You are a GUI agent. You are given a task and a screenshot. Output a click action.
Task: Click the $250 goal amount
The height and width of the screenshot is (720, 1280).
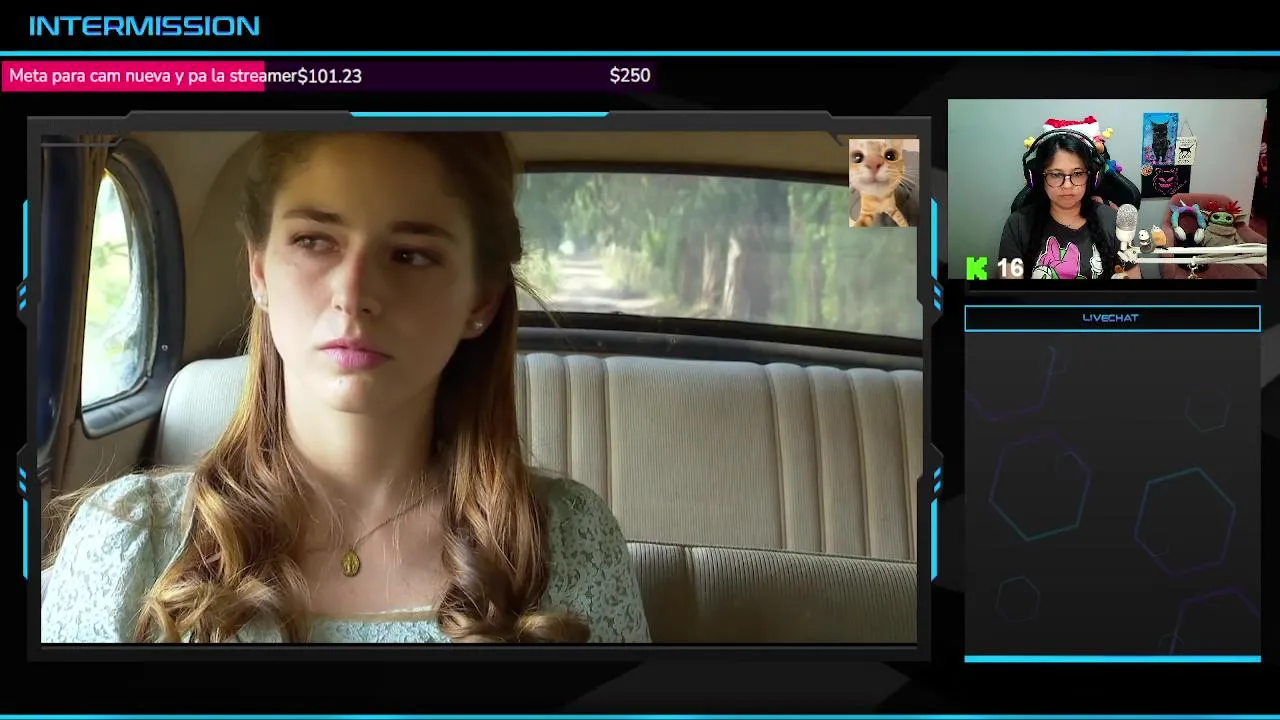(x=630, y=76)
